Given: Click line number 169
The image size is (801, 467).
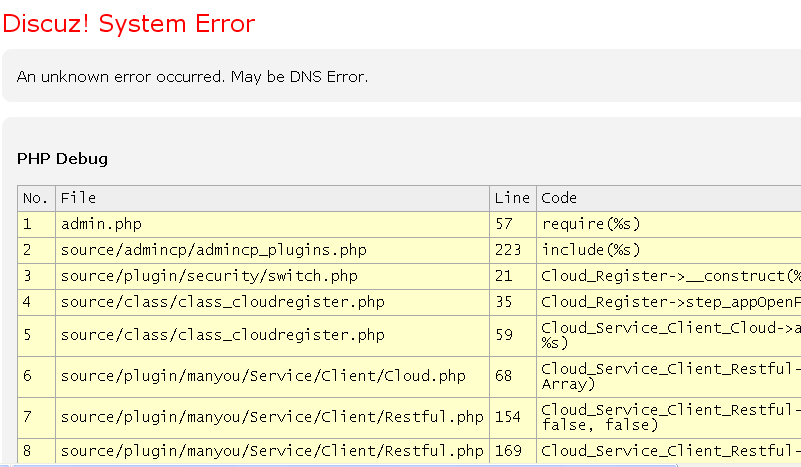Looking at the screenshot, I should 512,451.
